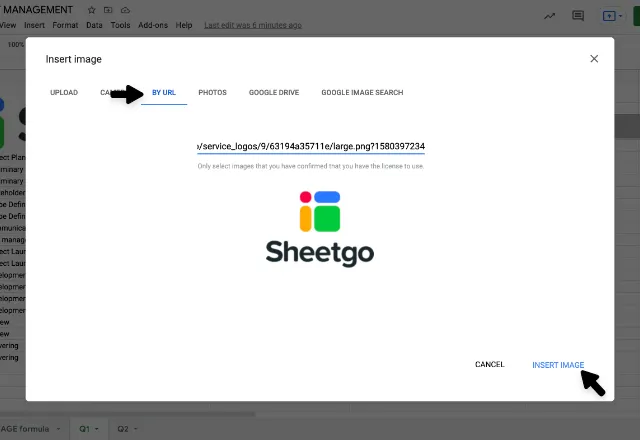This screenshot has height=440, width=640.
Task: Close the Insert image dialog
Action: pyautogui.click(x=594, y=59)
